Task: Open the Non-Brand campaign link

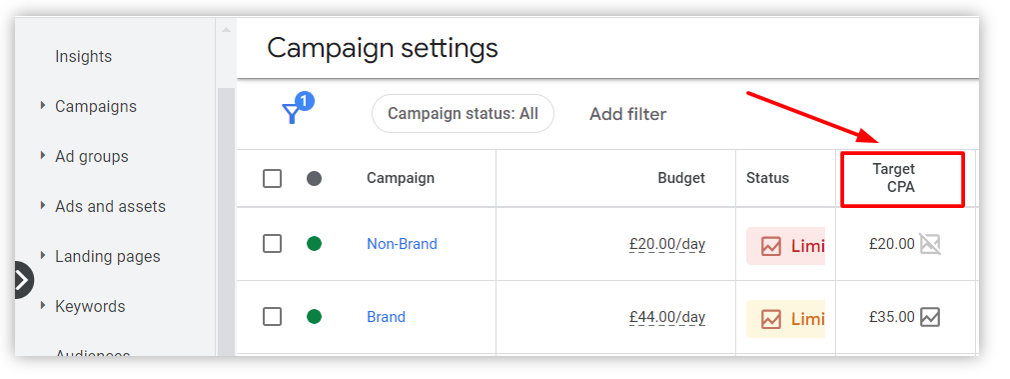Action: pyautogui.click(x=402, y=244)
